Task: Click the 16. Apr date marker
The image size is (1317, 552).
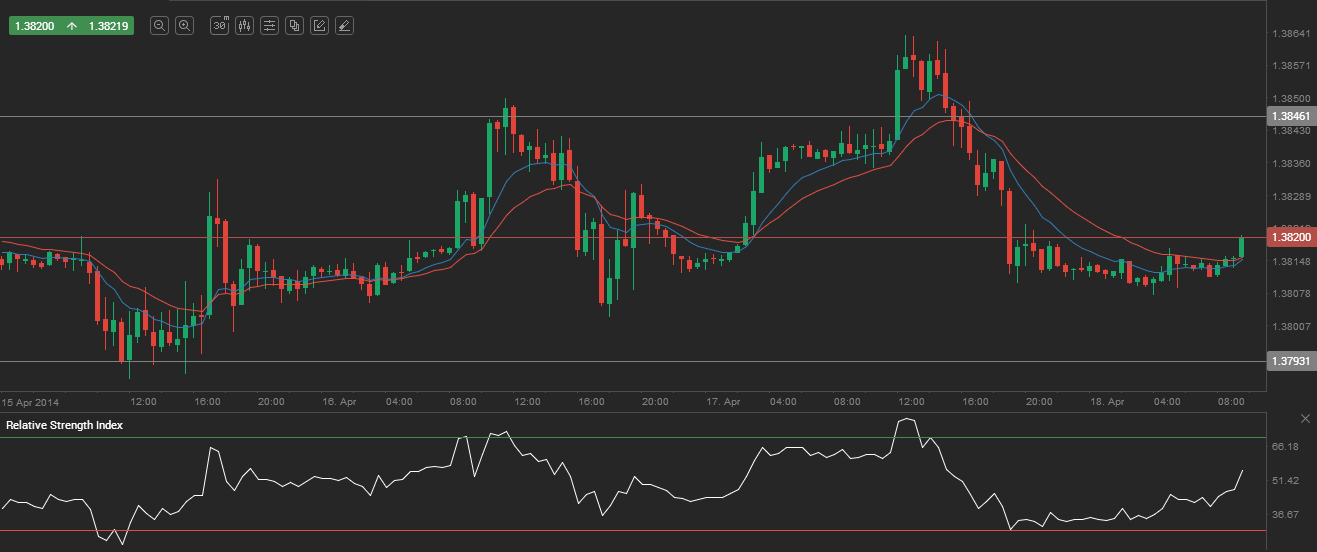Action: [x=338, y=401]
